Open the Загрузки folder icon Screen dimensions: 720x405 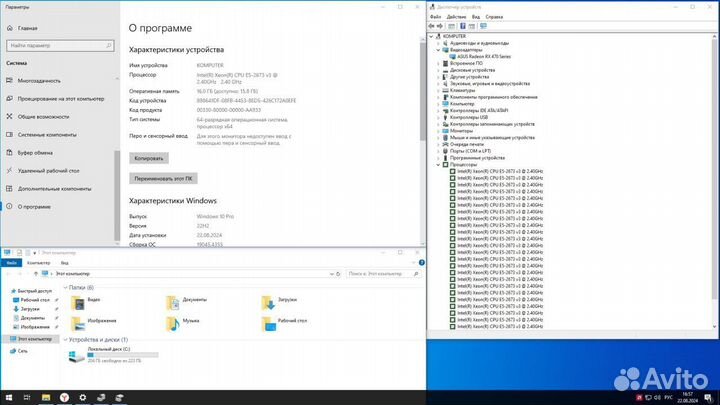point(268,300)
